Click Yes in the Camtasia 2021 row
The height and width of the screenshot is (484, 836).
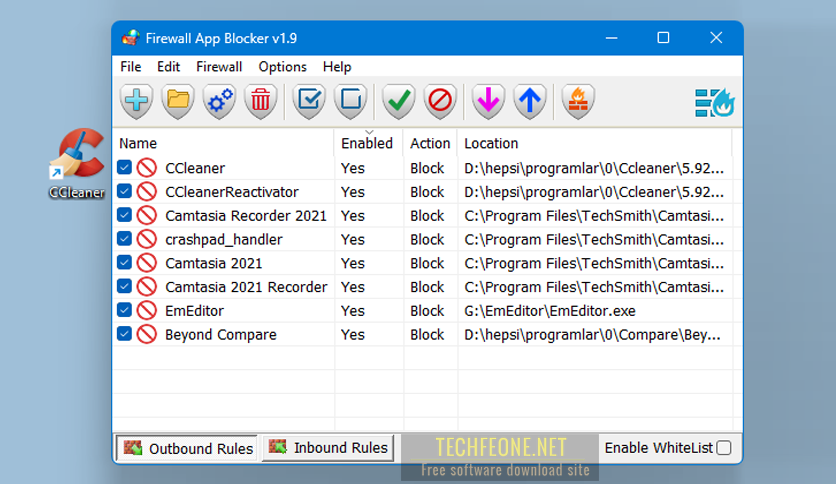point(353,263)
